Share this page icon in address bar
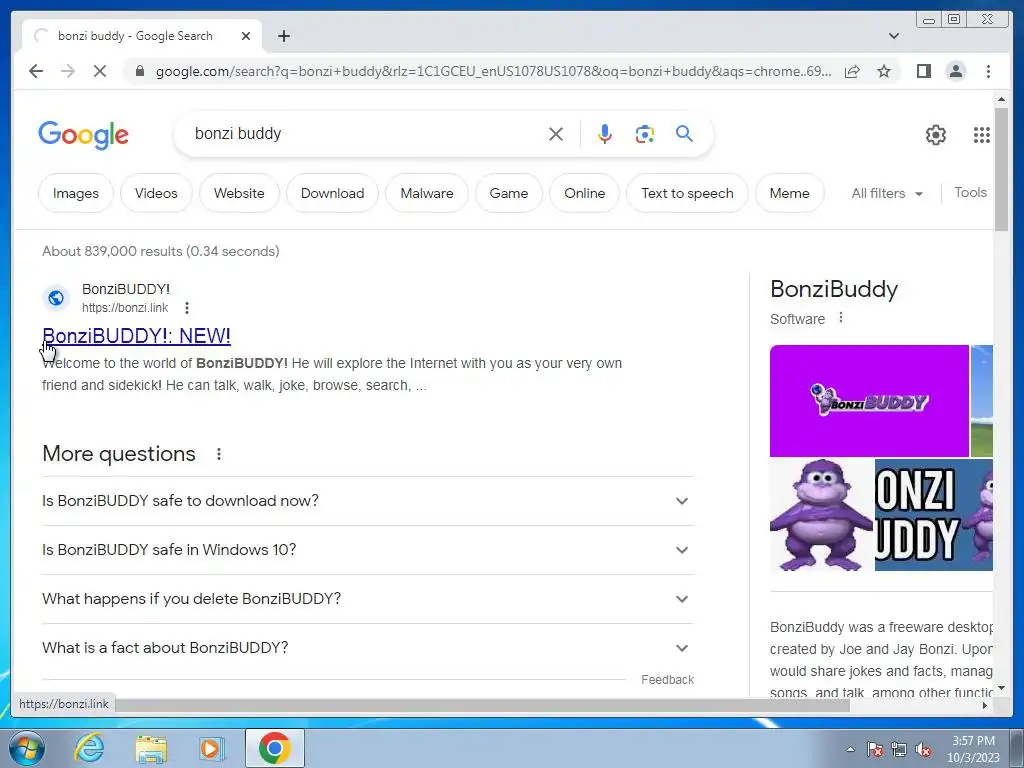Screen dimensions: 1024x768 (852, 71)
